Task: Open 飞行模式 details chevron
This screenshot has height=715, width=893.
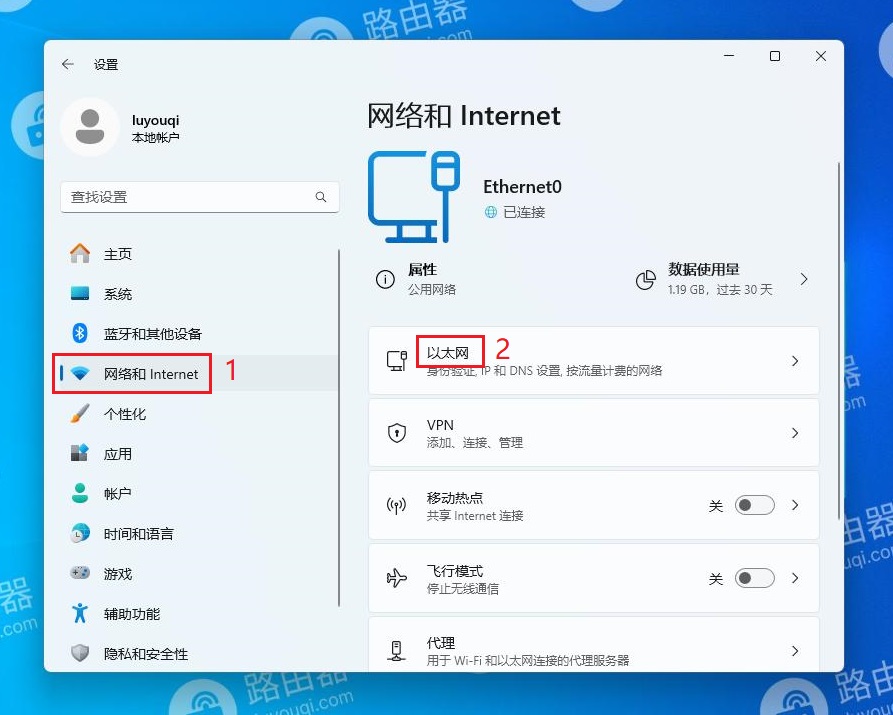Action: coord(795,578)
